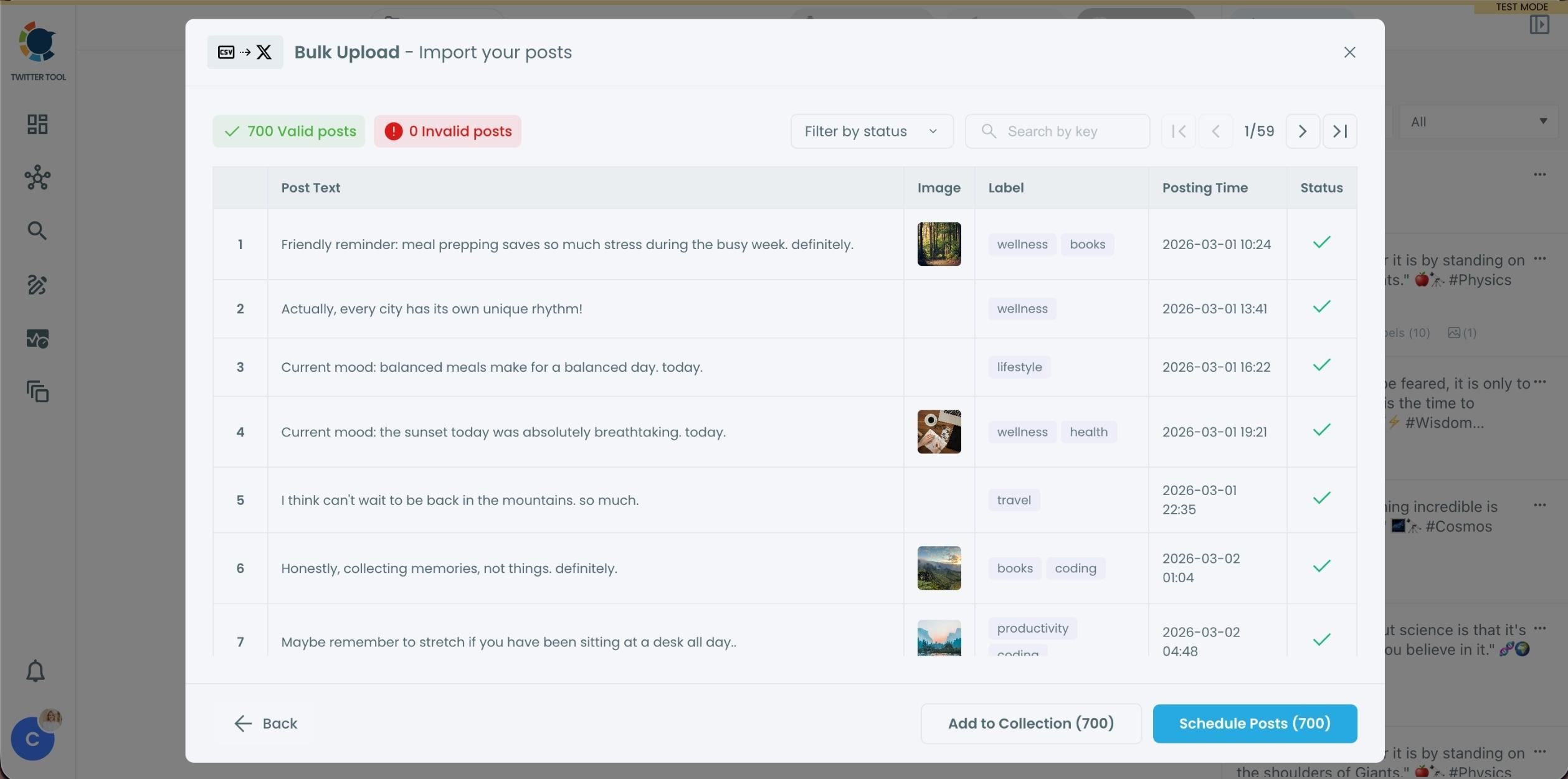
Task: Click the 700 Valid posts filter pill
Action: pyautogui.click(x=288, y=131)
